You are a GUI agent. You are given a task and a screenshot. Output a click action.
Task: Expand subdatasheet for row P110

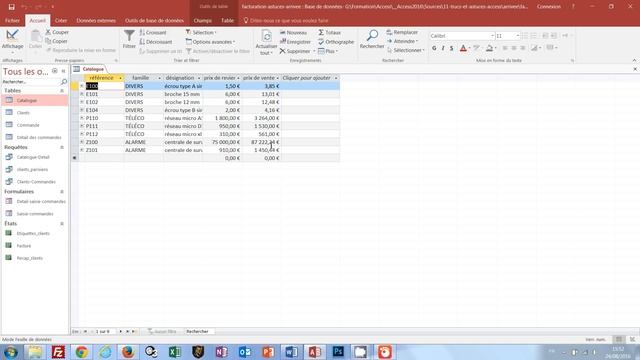pos(82,118)
